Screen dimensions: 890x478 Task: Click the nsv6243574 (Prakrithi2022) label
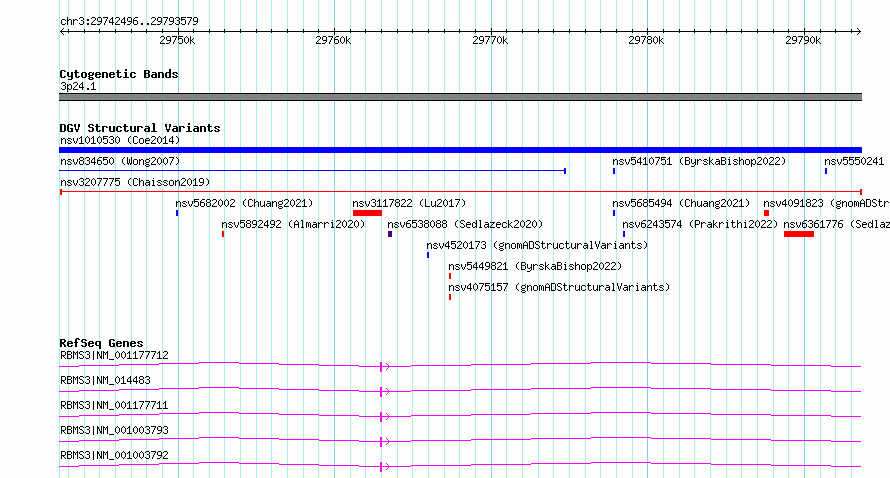[x=700, y=224]
